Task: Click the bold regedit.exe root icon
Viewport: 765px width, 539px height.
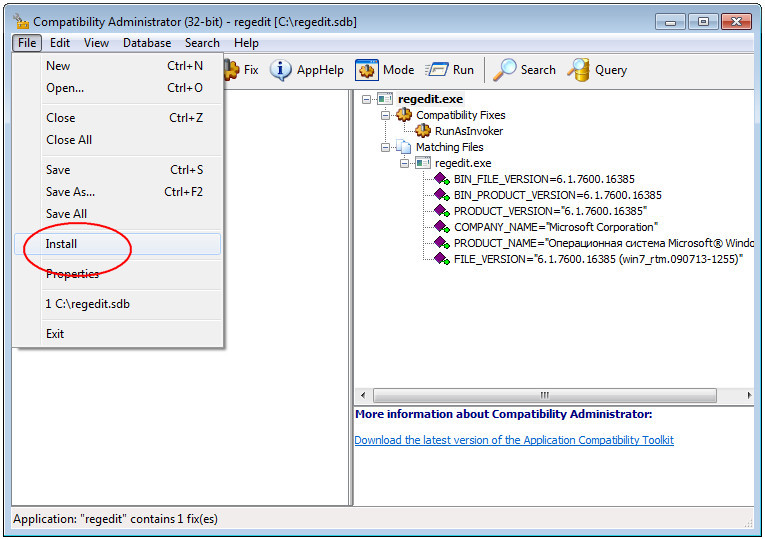Action: (385, 99)
